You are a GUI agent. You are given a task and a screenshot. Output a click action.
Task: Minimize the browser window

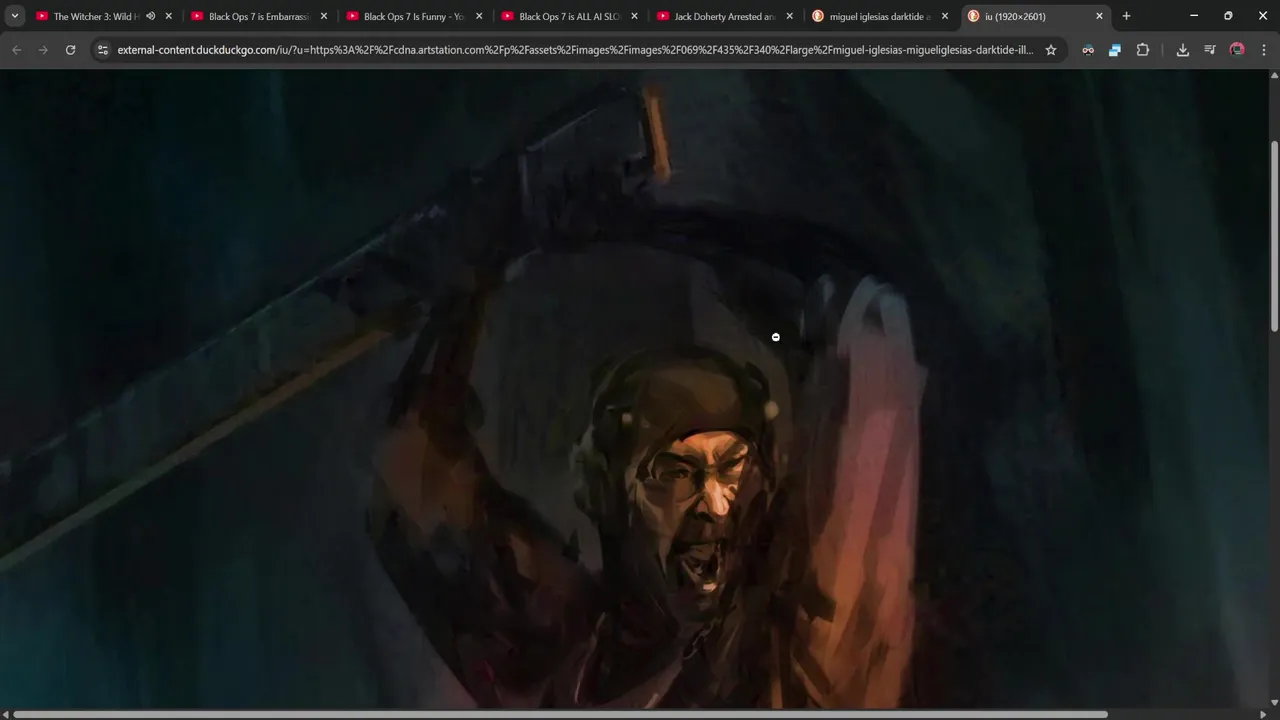(1193, 16)
